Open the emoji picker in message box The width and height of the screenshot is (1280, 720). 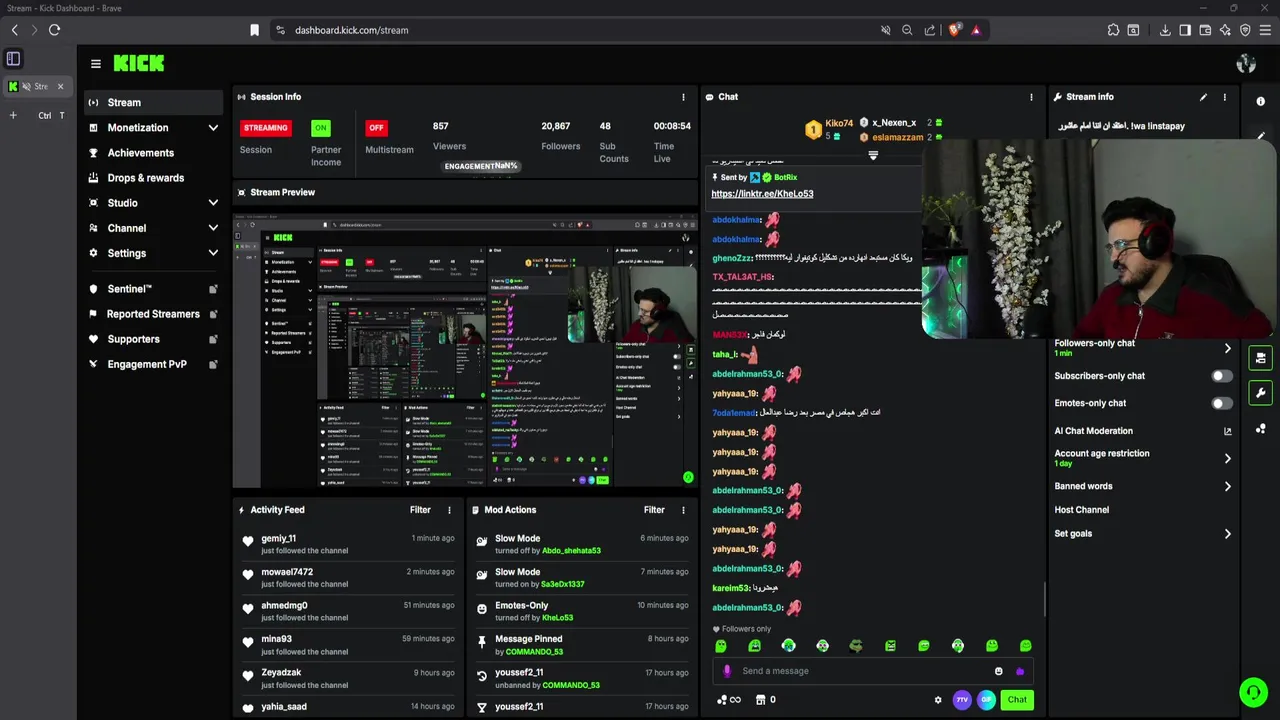998,671
